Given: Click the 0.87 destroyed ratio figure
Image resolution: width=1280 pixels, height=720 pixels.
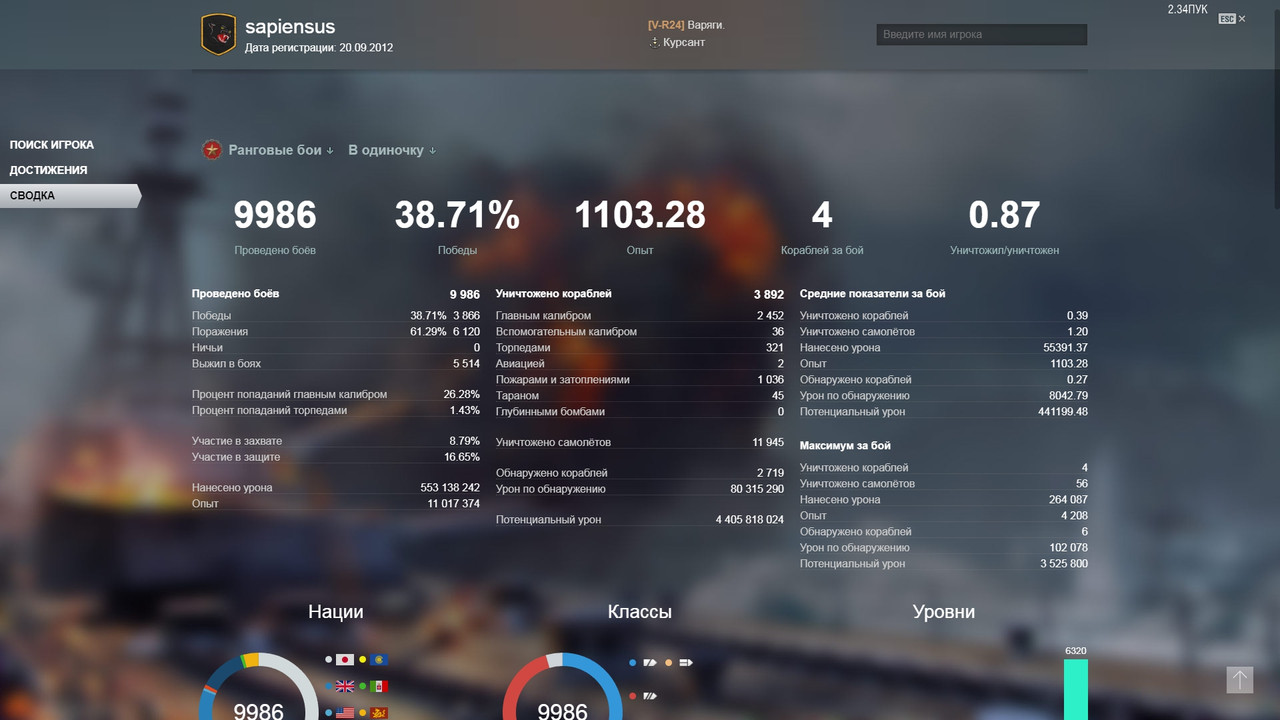Looking at the screenshot, I should click(x=1004, y=215).
